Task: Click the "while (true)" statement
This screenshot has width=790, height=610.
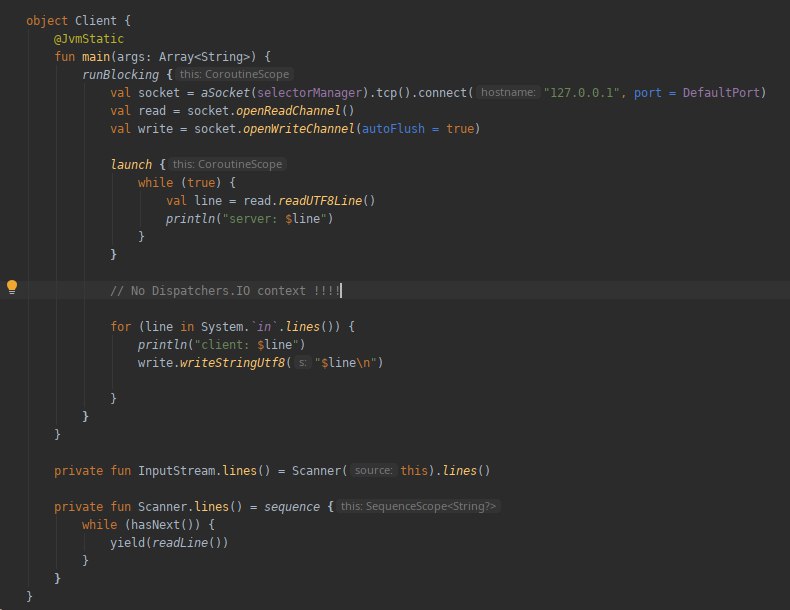Action: click(179, 182)
